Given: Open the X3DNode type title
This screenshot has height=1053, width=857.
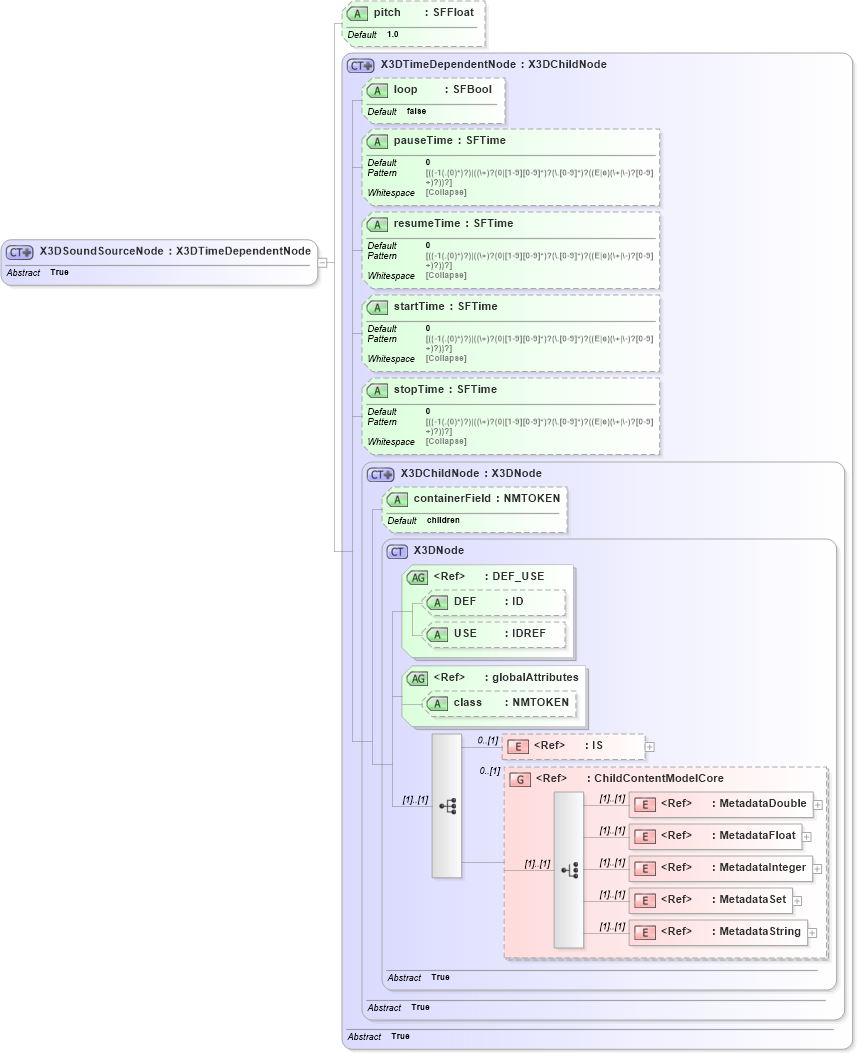Looking at the screenshot, I should (439, 551).
